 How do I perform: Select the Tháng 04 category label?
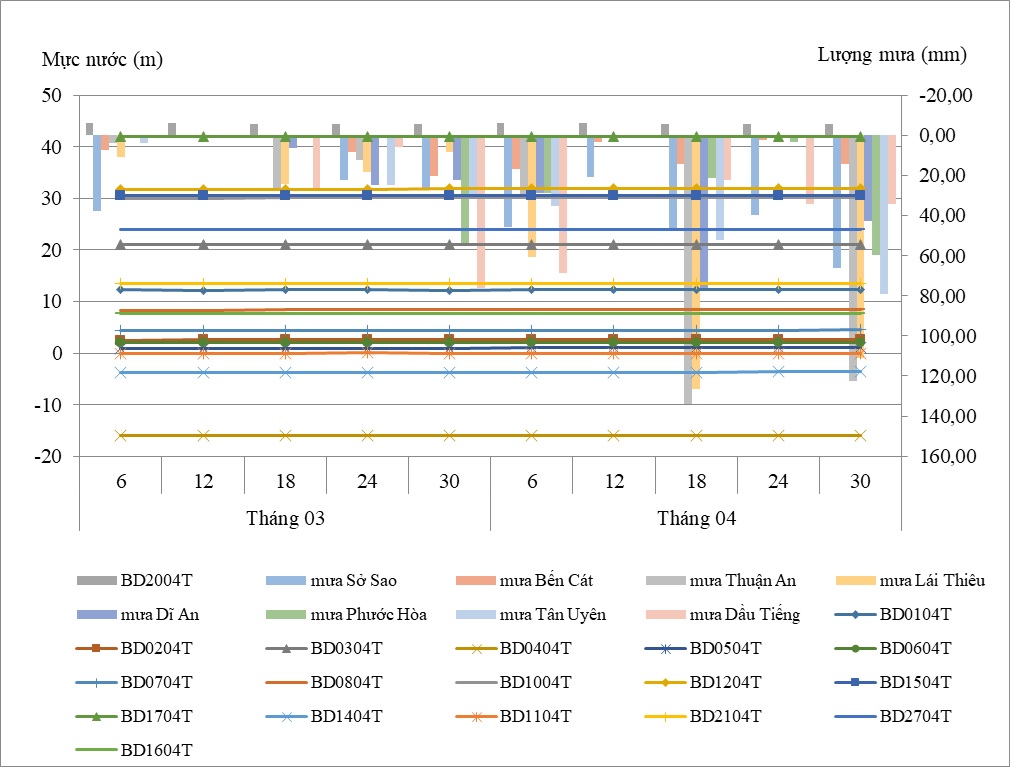tap(696, 518)
